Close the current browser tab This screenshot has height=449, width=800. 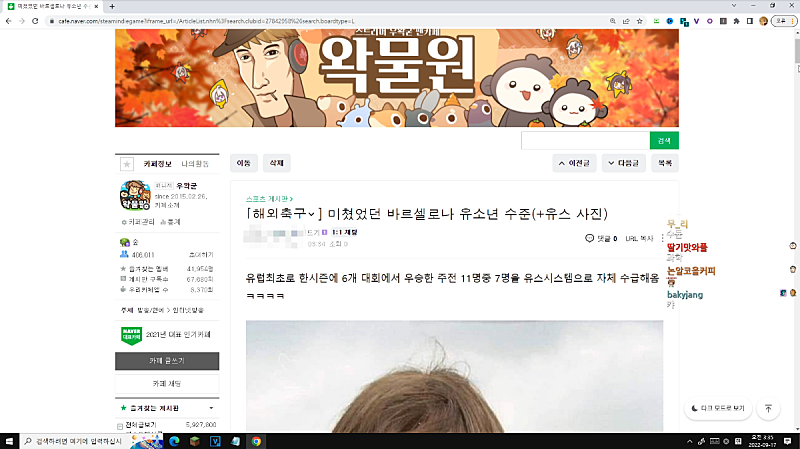[x=96, y=6]
